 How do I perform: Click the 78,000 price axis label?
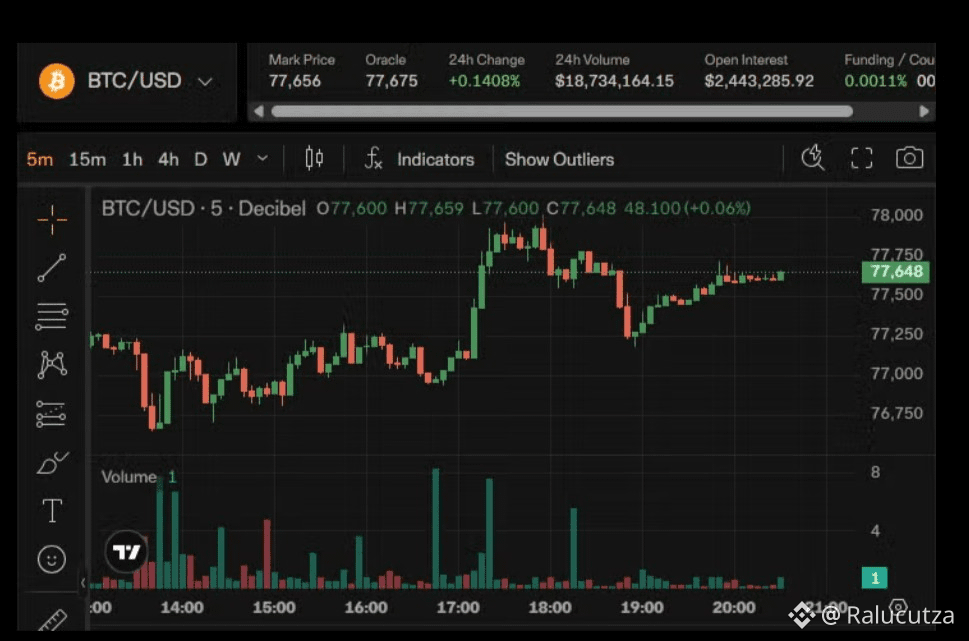897,215
